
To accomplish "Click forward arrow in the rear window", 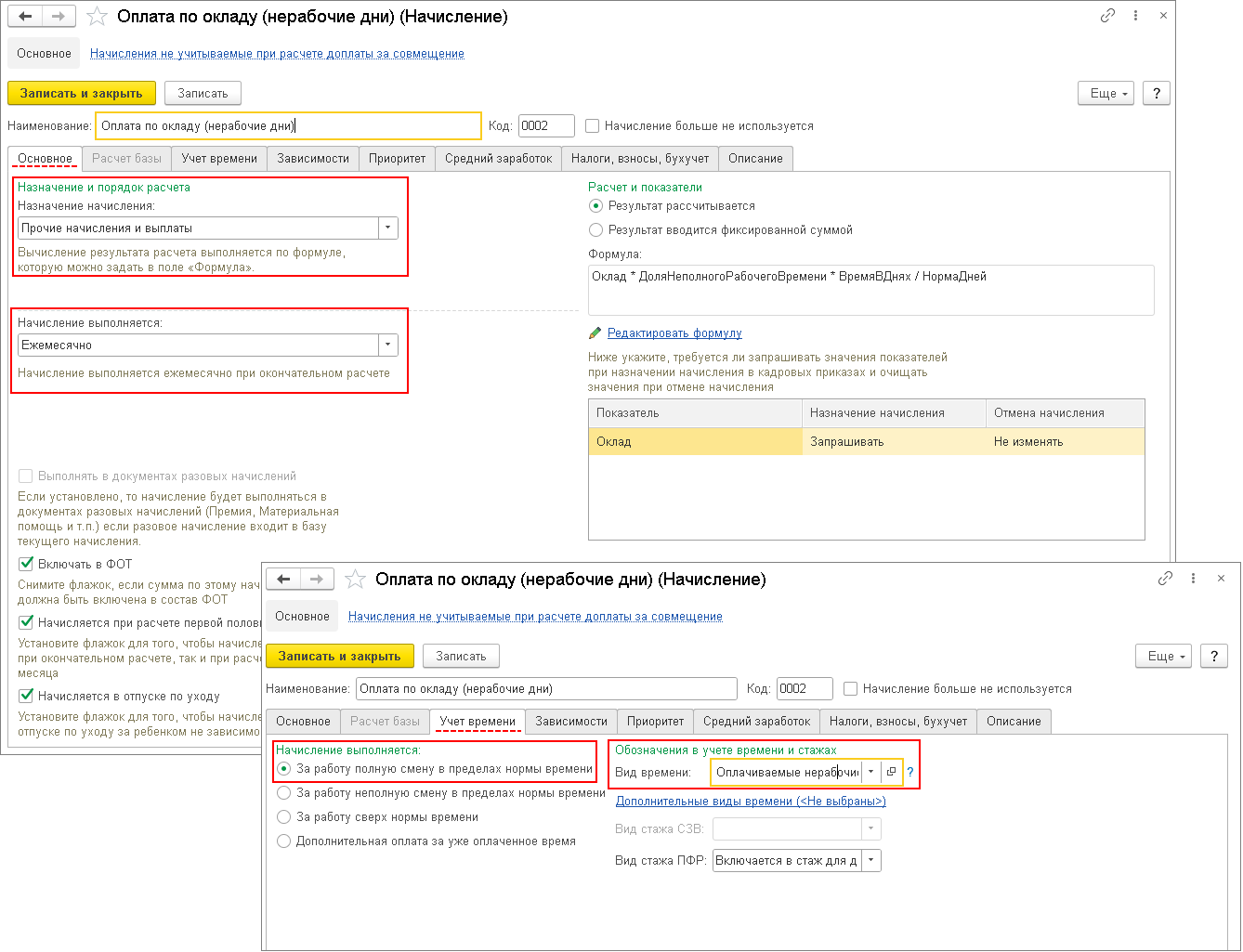I will (x=59, y=17).
